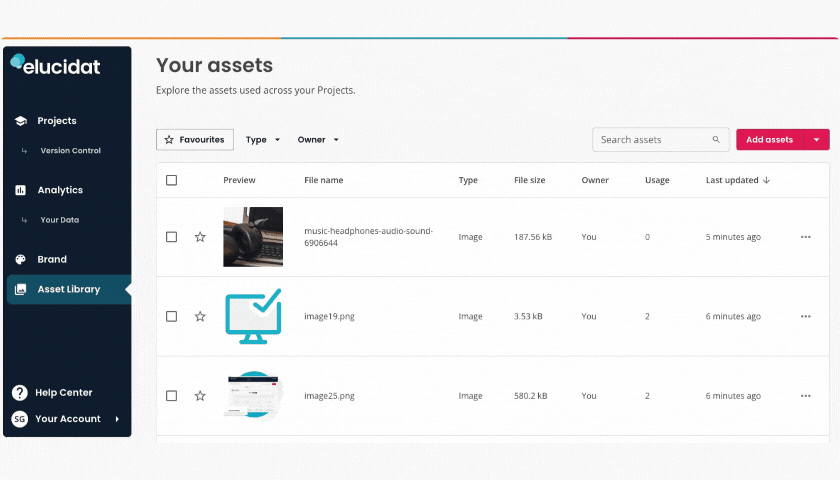Click file name music-headphones-audio-sound-6906644
The width and height of the screenshot is (840, 480).
(x=369, y=237)
